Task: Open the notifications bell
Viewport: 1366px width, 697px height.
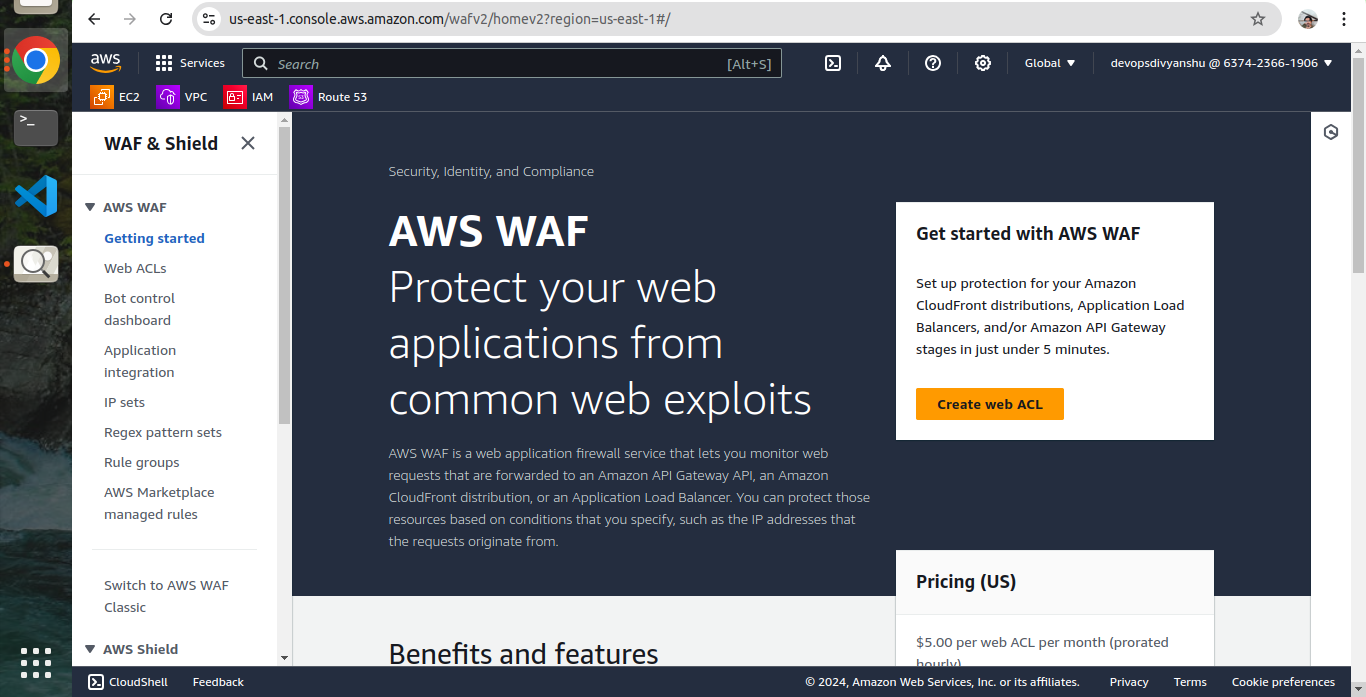Action: (882, 63)
